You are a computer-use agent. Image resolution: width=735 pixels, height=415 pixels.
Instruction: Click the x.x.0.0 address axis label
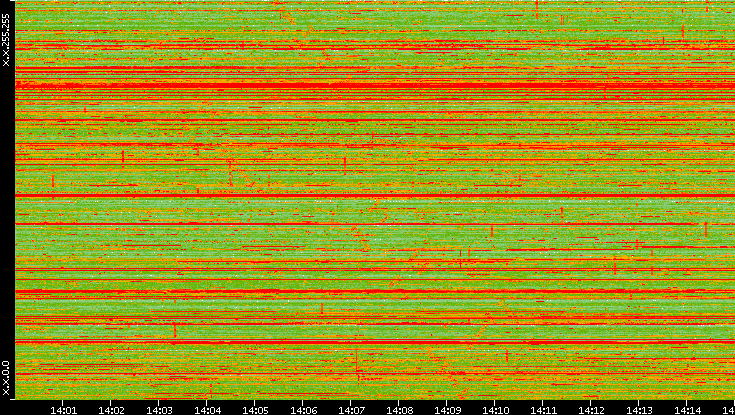click(6, 378)
